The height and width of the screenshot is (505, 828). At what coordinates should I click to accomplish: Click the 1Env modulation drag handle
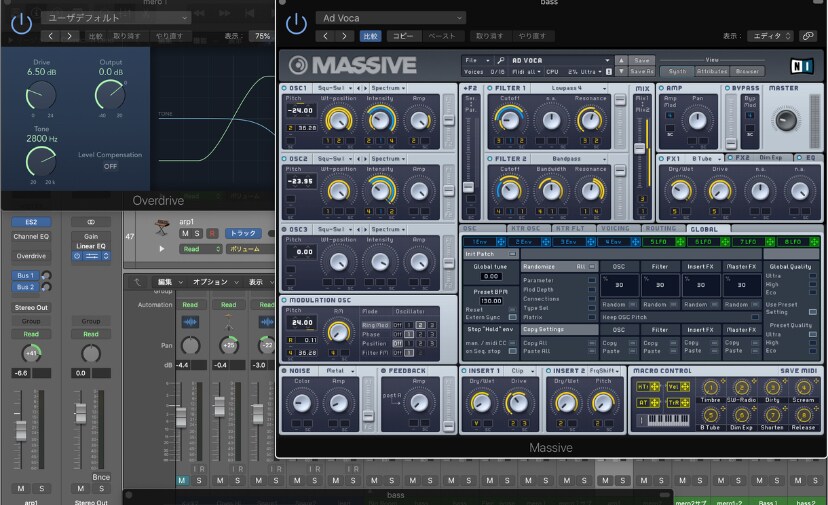501,242
